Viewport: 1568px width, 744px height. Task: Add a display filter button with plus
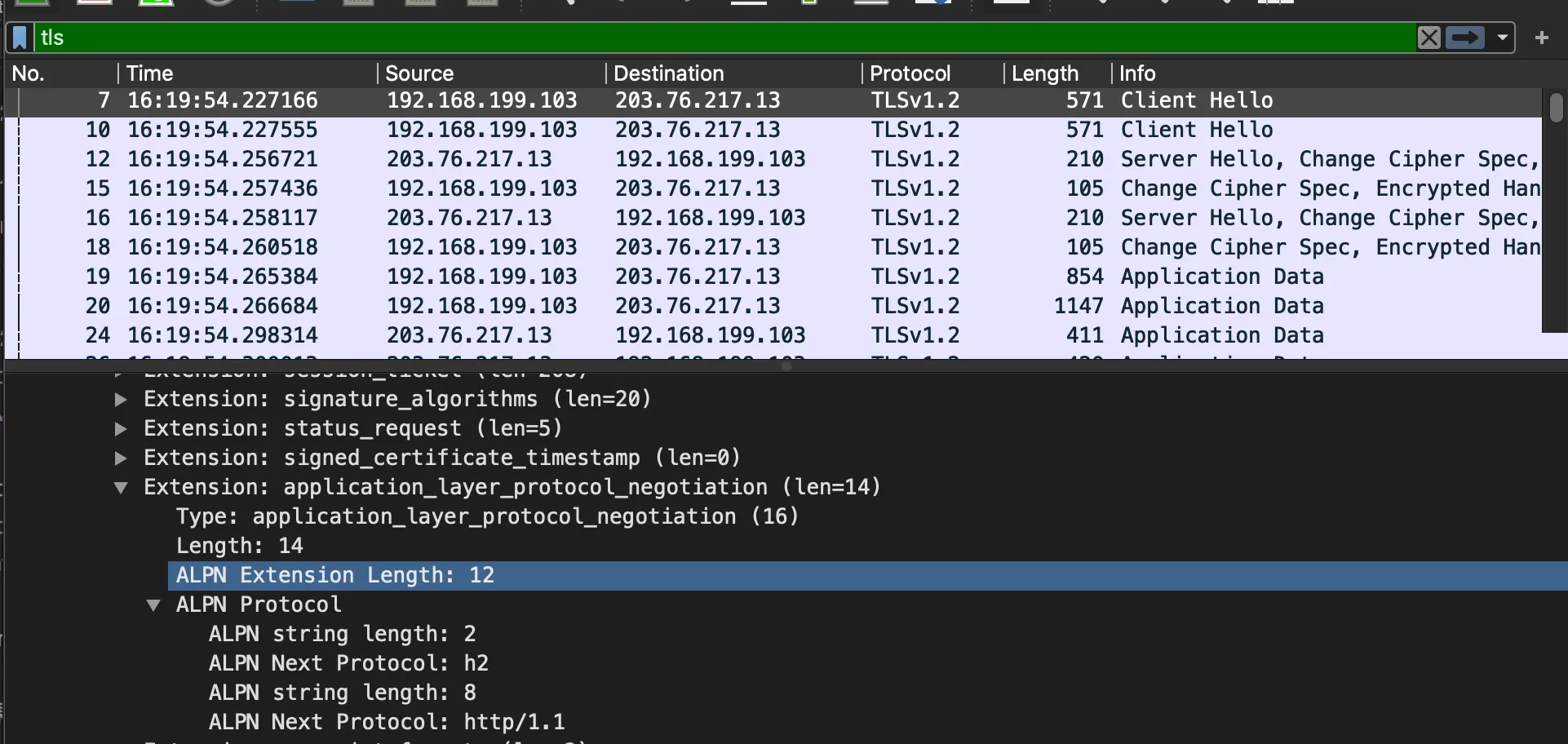[x=1541, y=38]
